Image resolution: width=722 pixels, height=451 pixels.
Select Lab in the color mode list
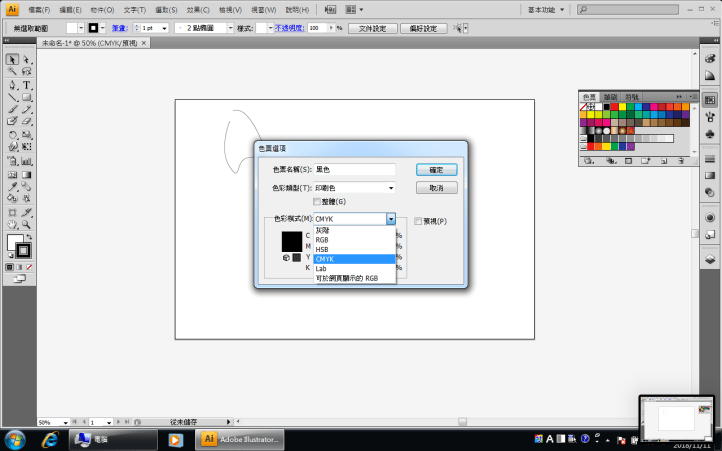321,268
